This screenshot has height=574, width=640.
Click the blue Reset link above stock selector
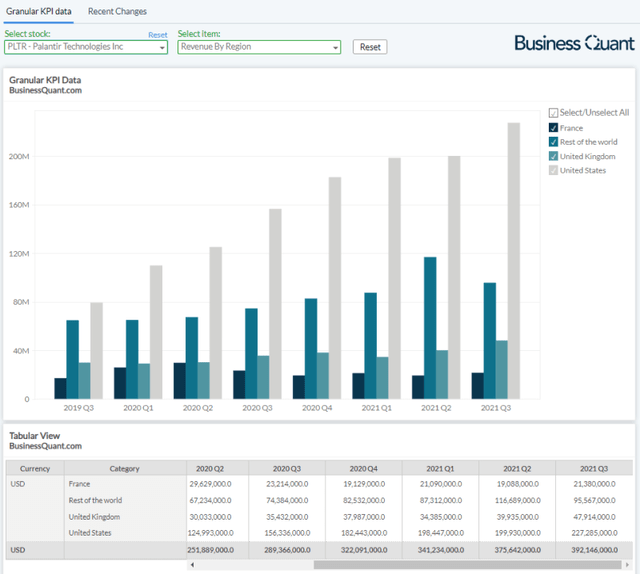[158, 35]
